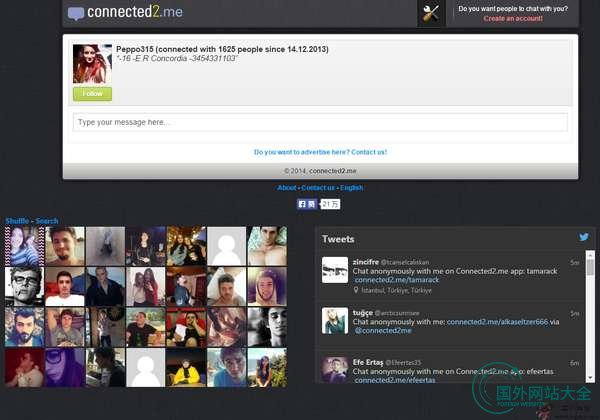Viewport: 600px width, 420px height.
Task: Click the Facebook like icon
Action: 302,204
